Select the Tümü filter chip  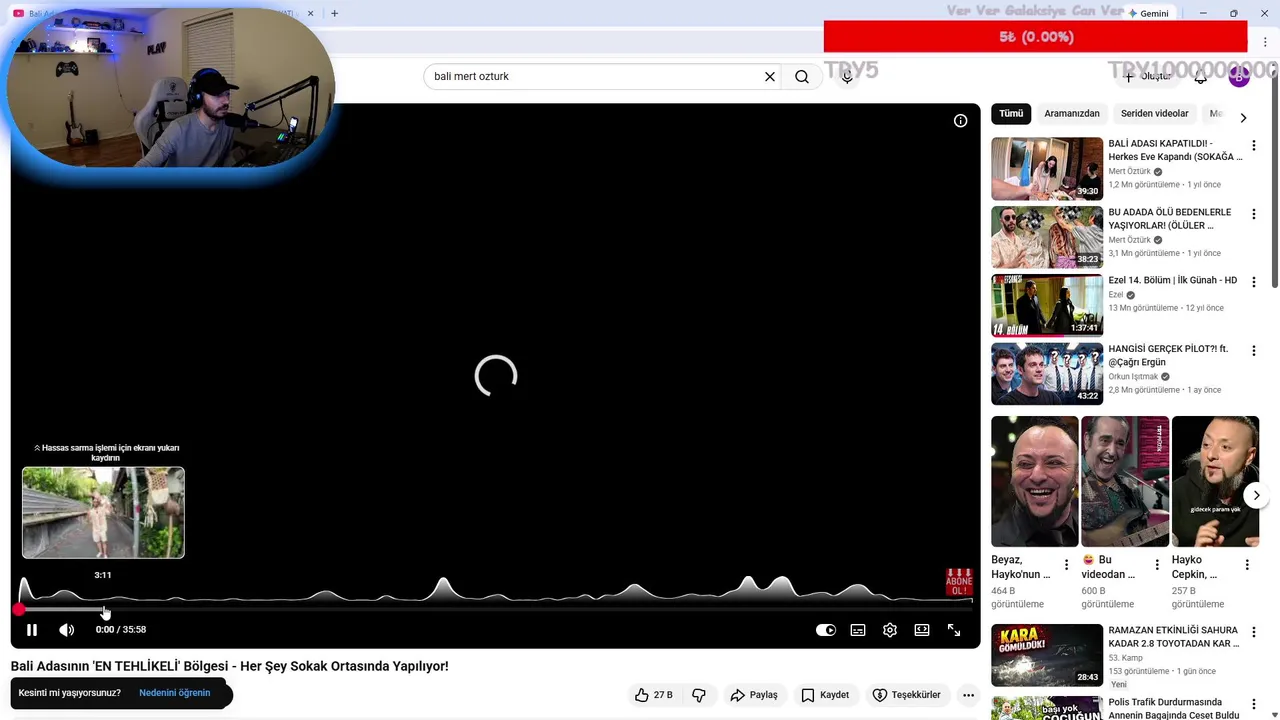(1011, 114)
